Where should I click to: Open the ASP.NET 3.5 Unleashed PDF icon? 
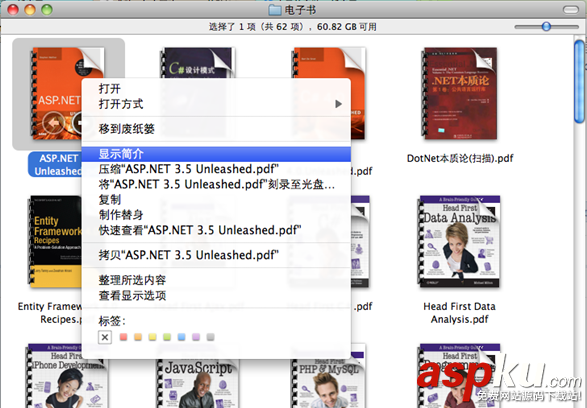[x=56, y=94]
